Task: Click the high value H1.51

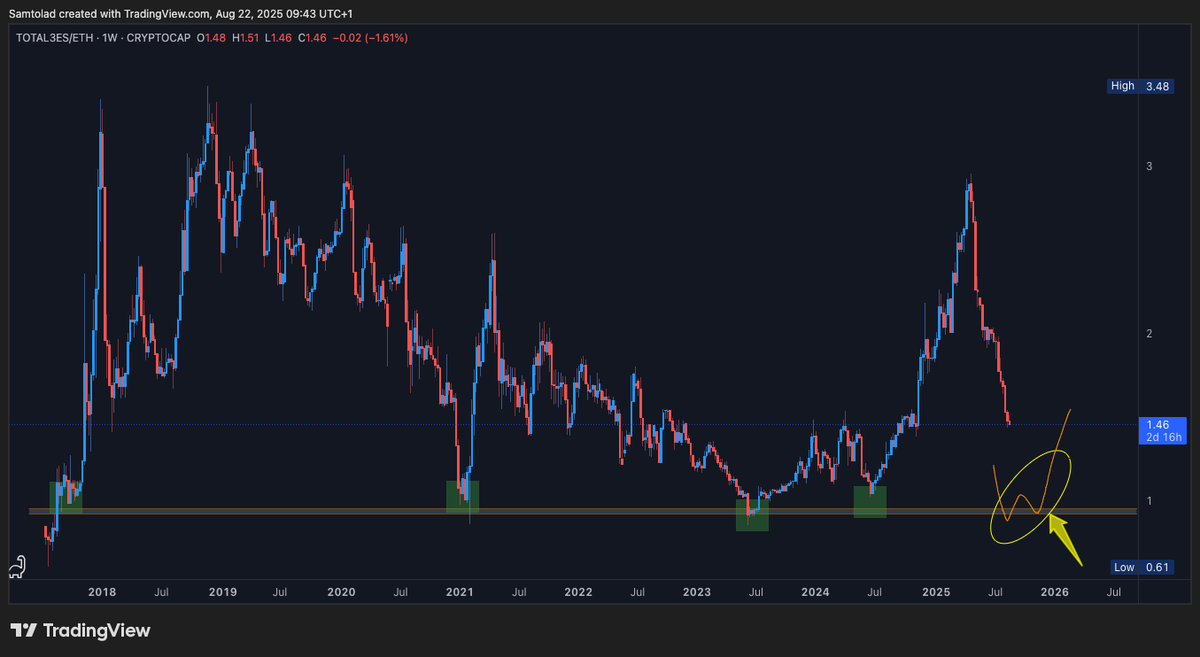Action: coord(248,36)
